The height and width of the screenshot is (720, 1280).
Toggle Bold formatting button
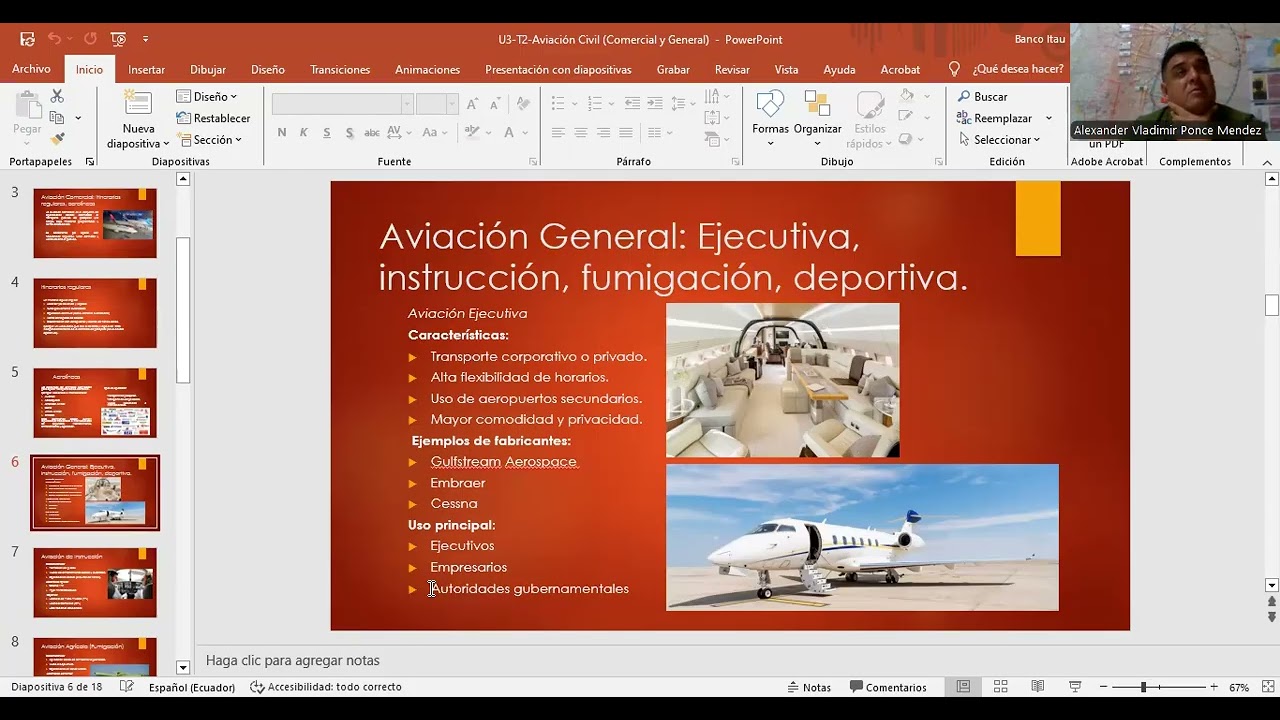tap(281, 132)
